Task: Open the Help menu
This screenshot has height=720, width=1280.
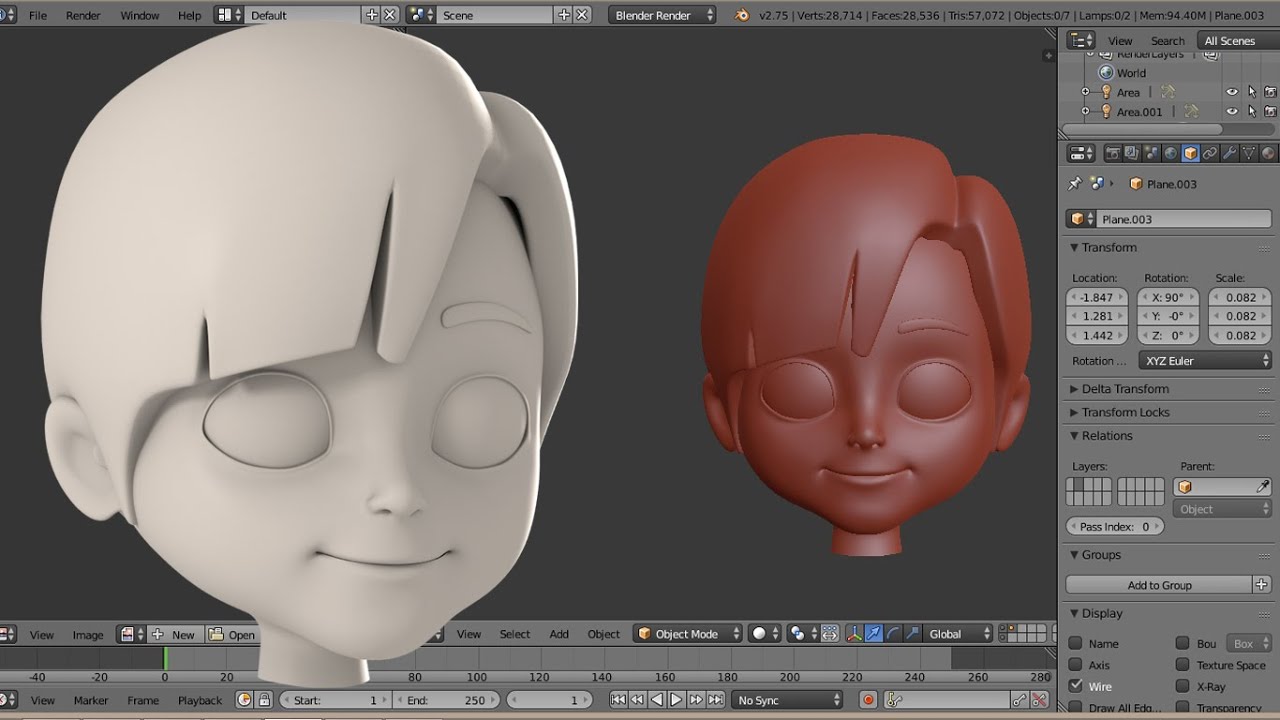Action: point(189,15)
